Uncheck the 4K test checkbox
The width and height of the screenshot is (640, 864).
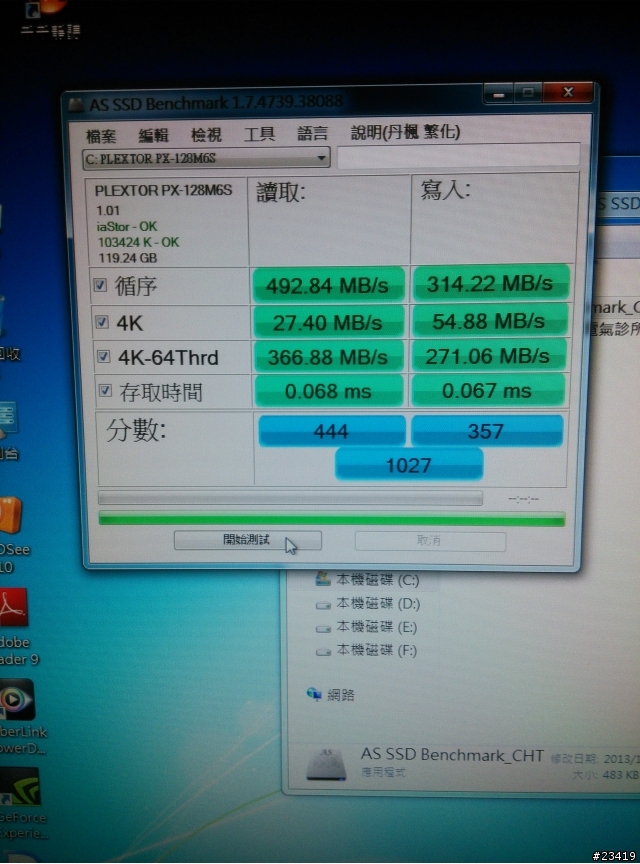click(x=102, y=322)
